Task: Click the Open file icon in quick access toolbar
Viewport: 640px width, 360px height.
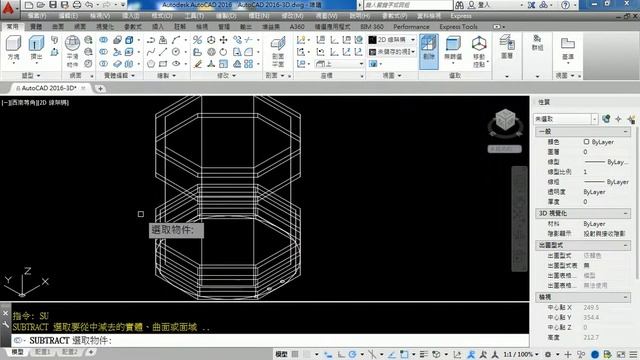Action: coord(40,5)
